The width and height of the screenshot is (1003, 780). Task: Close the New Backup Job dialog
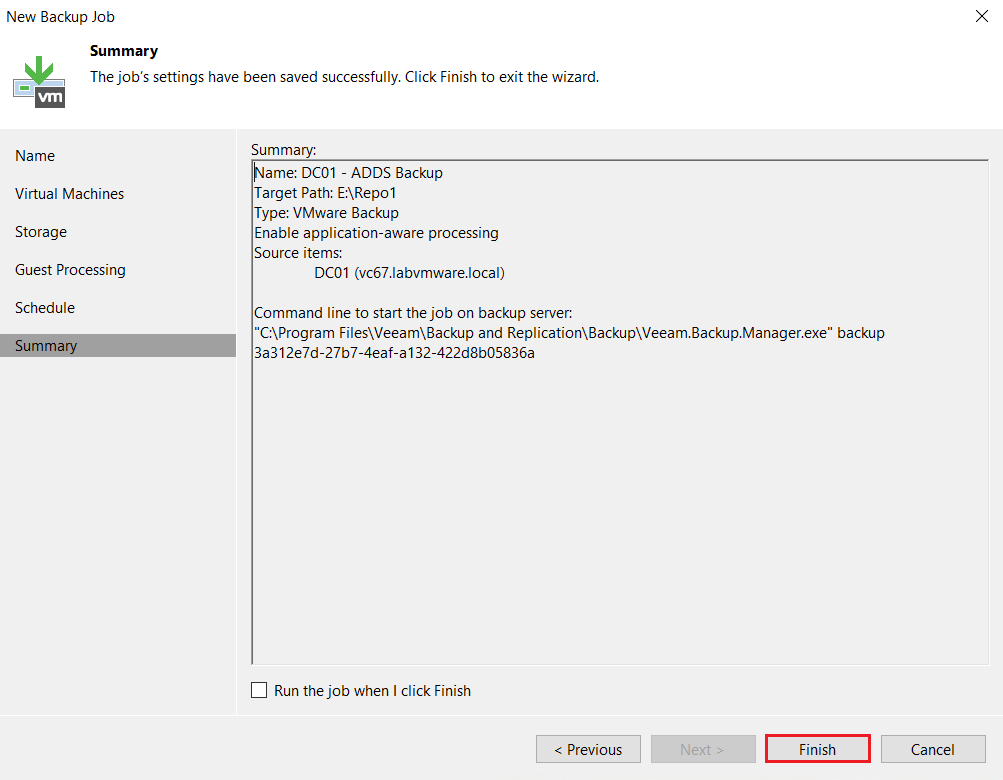click(981, 16)
